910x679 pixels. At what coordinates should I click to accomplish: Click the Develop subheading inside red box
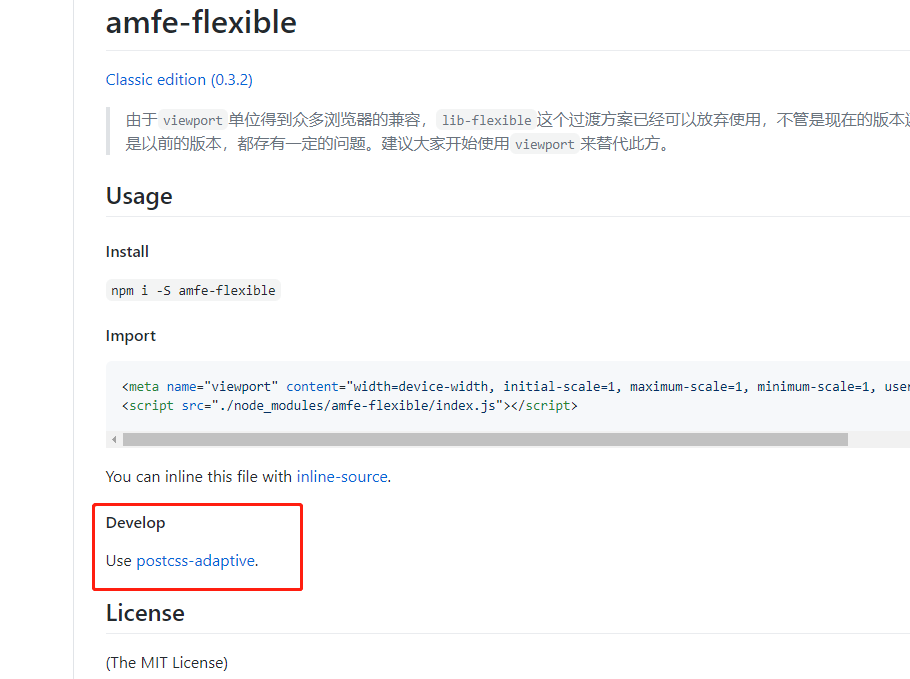pyautogui.click(x=135, y=522)
